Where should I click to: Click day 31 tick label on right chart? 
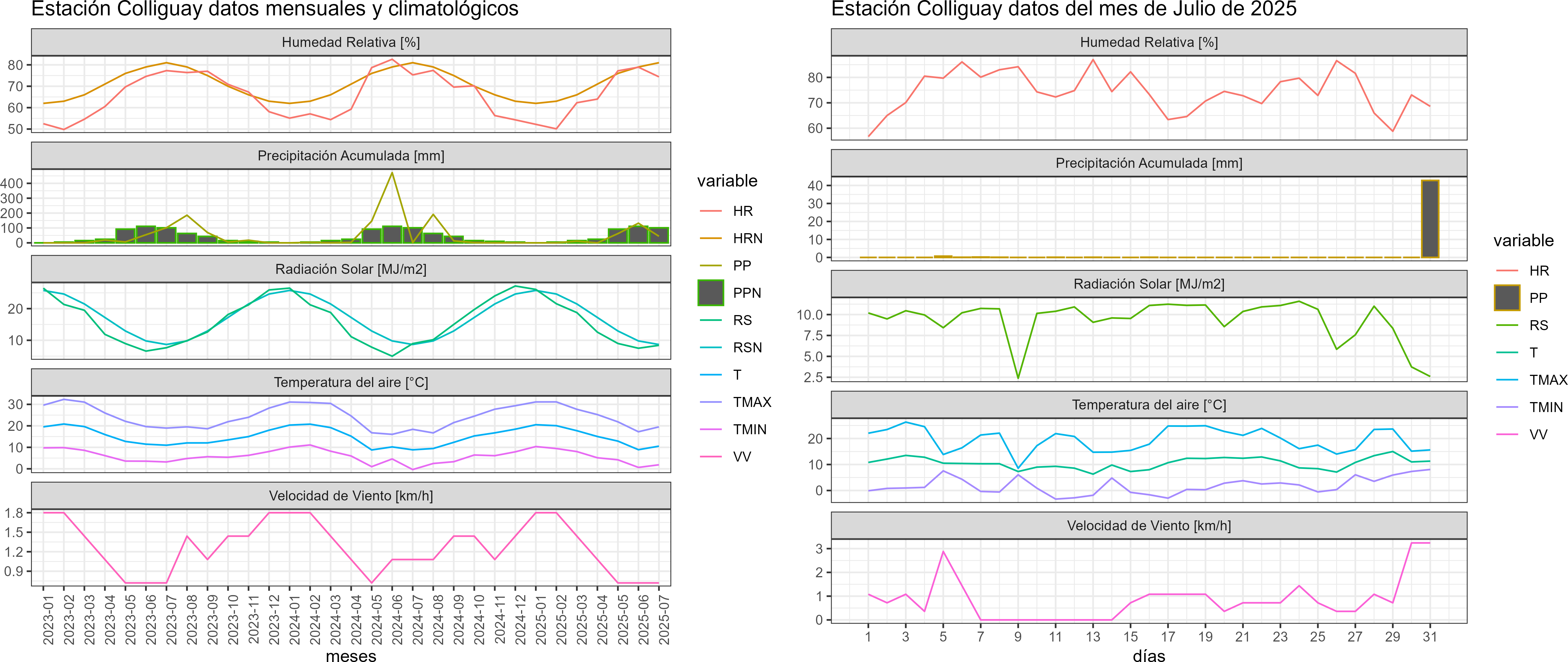(x=1430, y=636)
